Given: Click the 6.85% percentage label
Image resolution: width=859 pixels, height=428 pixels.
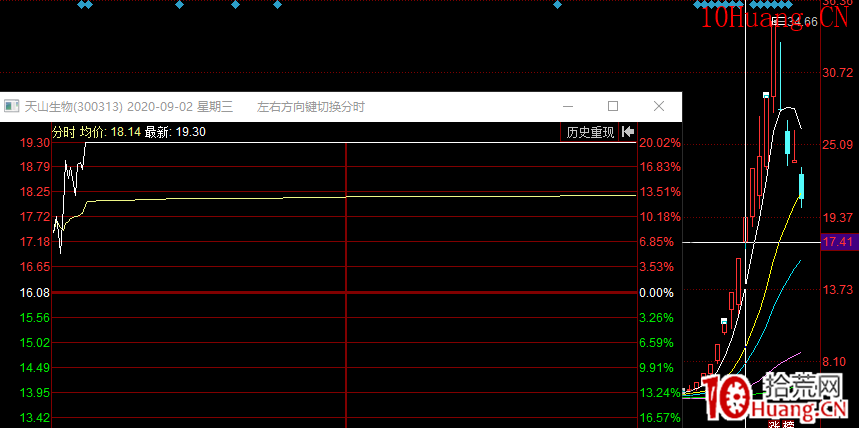Looking at the screenshot, I should 657,242.
